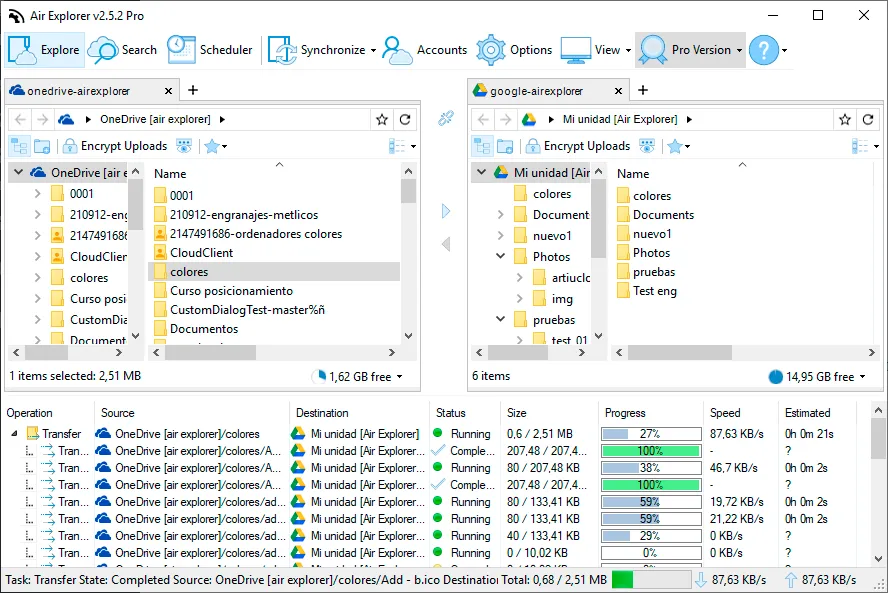Toggle Encrypt Uploads in right pane
The image size is (888, 593).
click(x=578, y=146)
